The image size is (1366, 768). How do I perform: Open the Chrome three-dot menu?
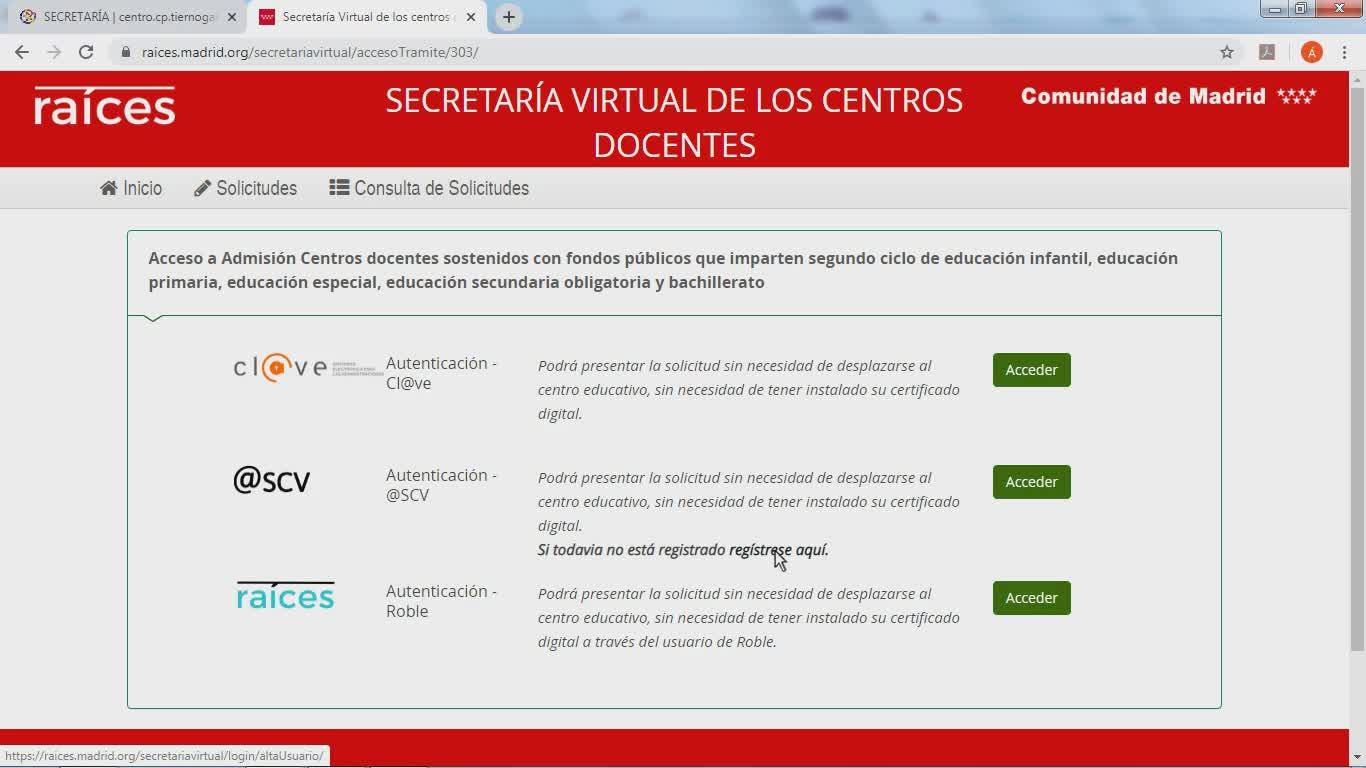coord(1344,52)
